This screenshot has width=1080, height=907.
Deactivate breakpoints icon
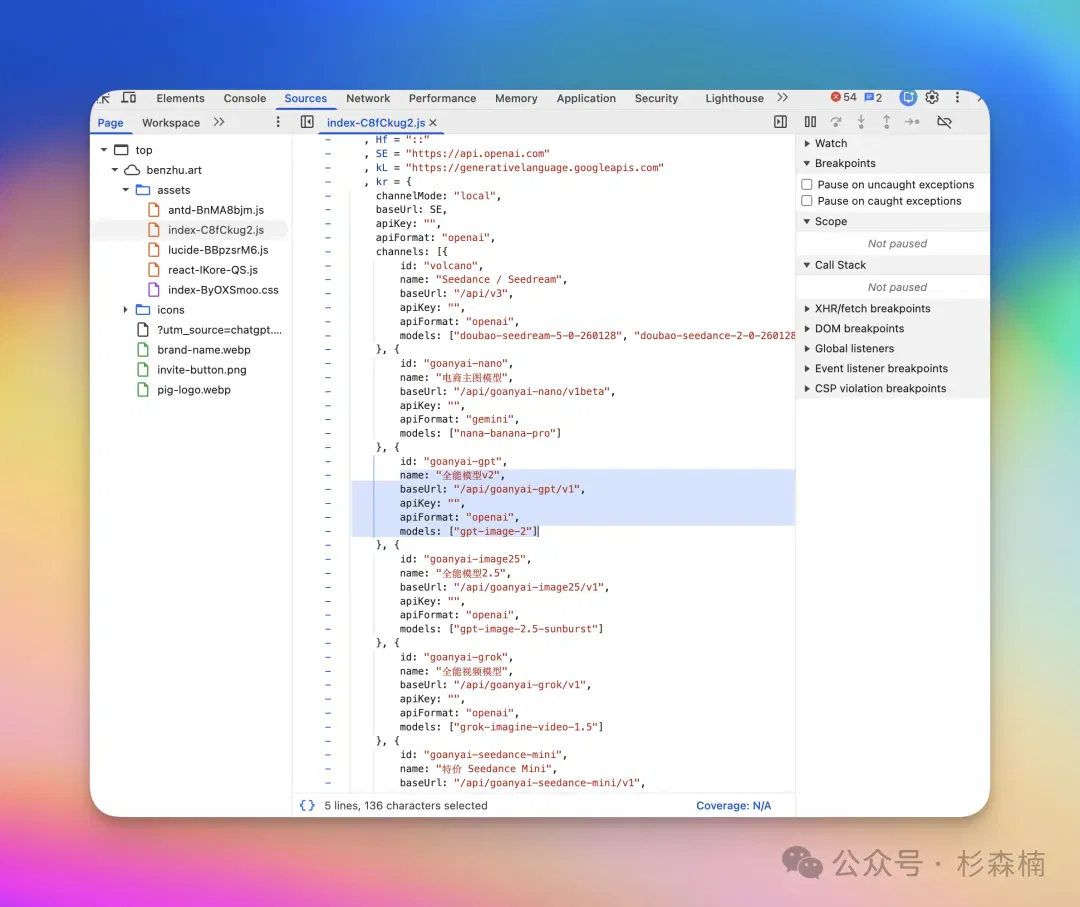pos(944,122)
